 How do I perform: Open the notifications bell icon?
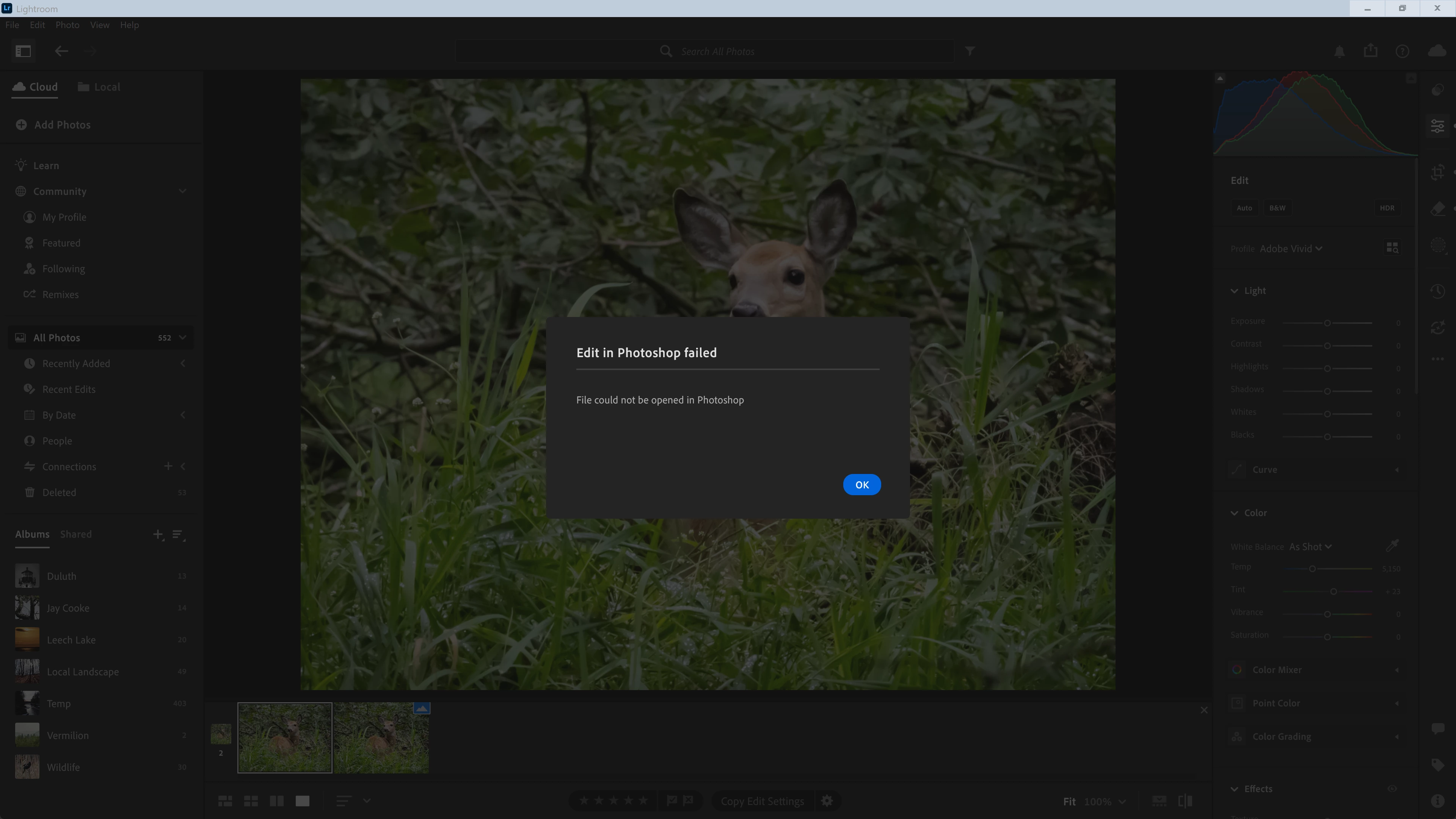(x=1339, y=52)
